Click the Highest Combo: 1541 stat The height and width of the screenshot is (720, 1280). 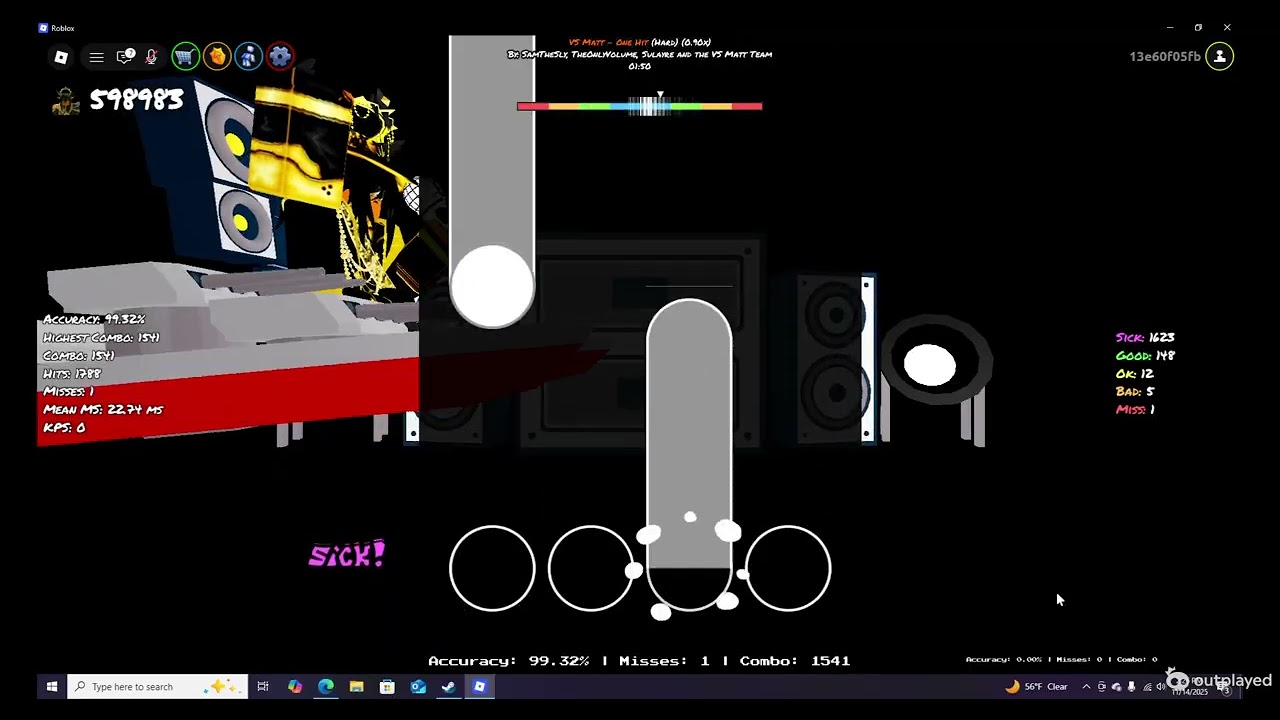(x=101, y=337)
